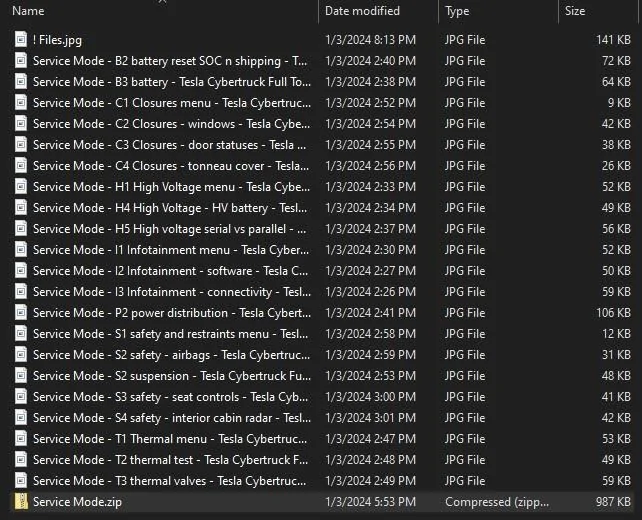Select the S2 suspension file name

coord(172,376)
